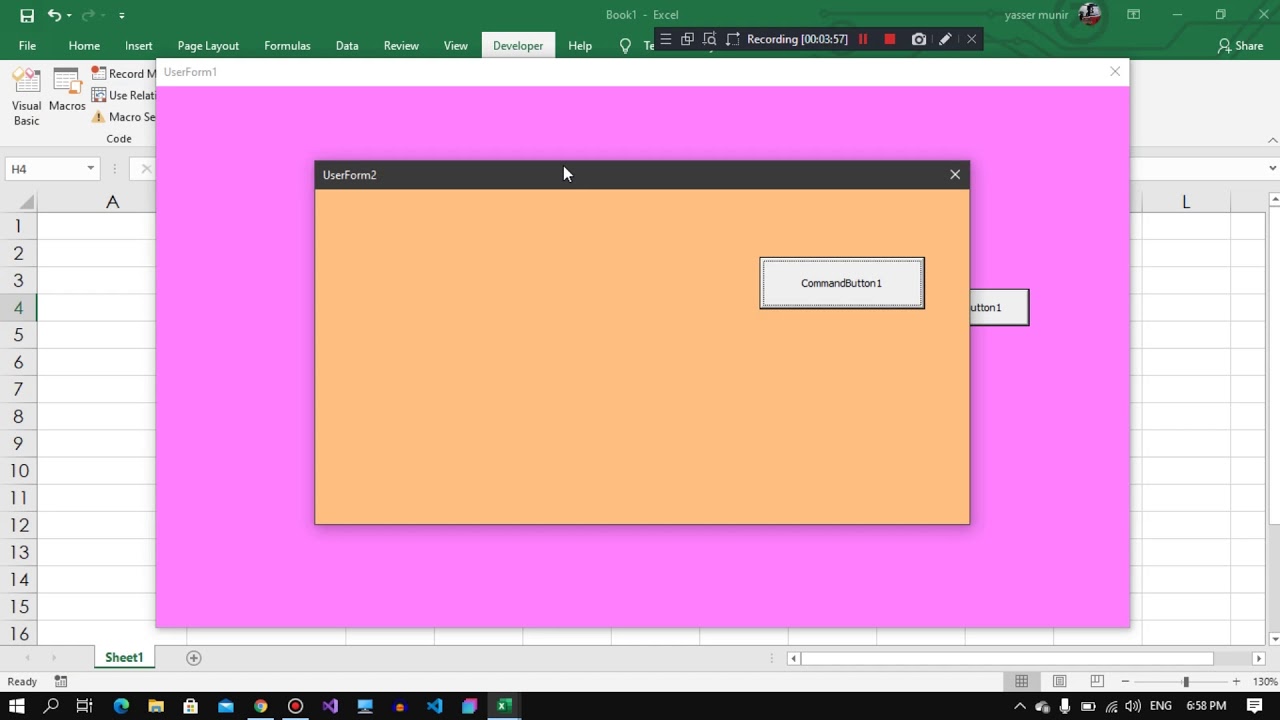Viewport: 1280px width, 720px height.
Task: Close the UserForm1 window
Action: 1115,71
